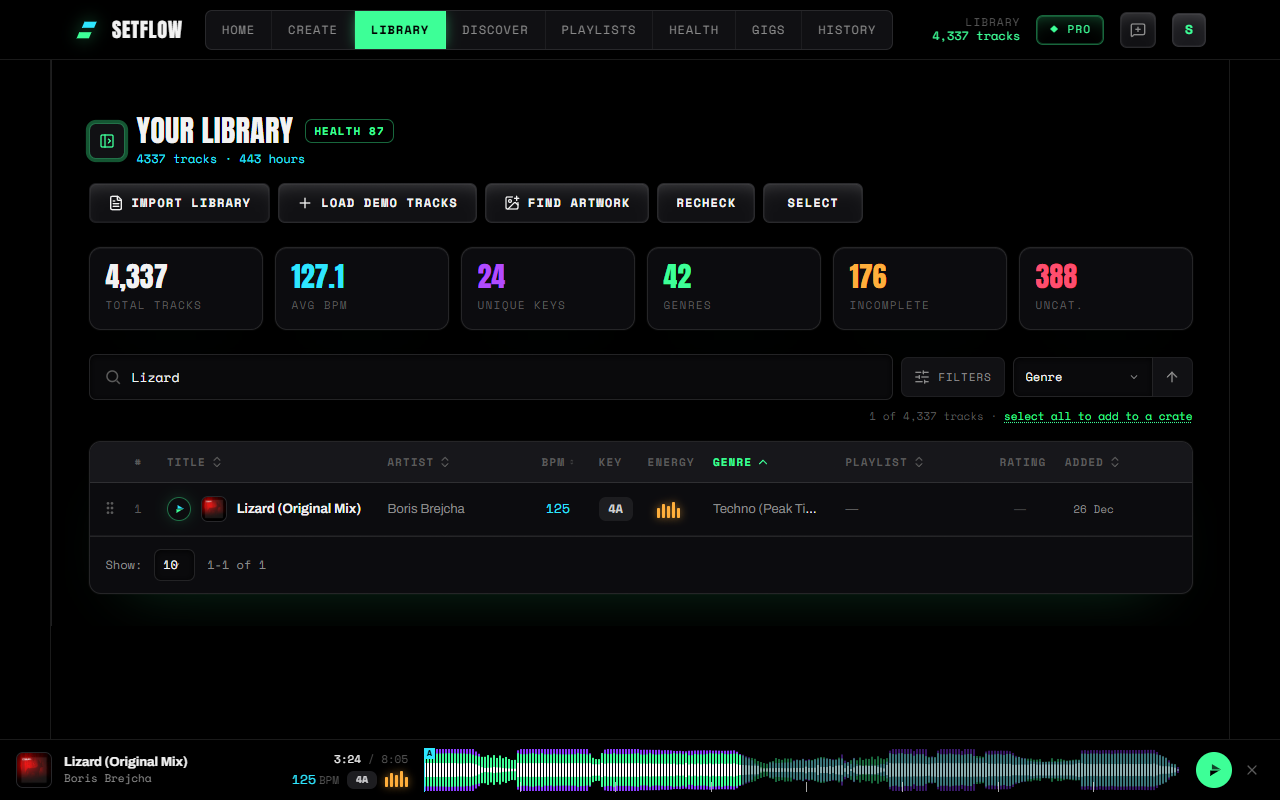The width and height of the screenshot is (1280, 800).
Task: Click the 4A key badge in table row
Action: 616,509
